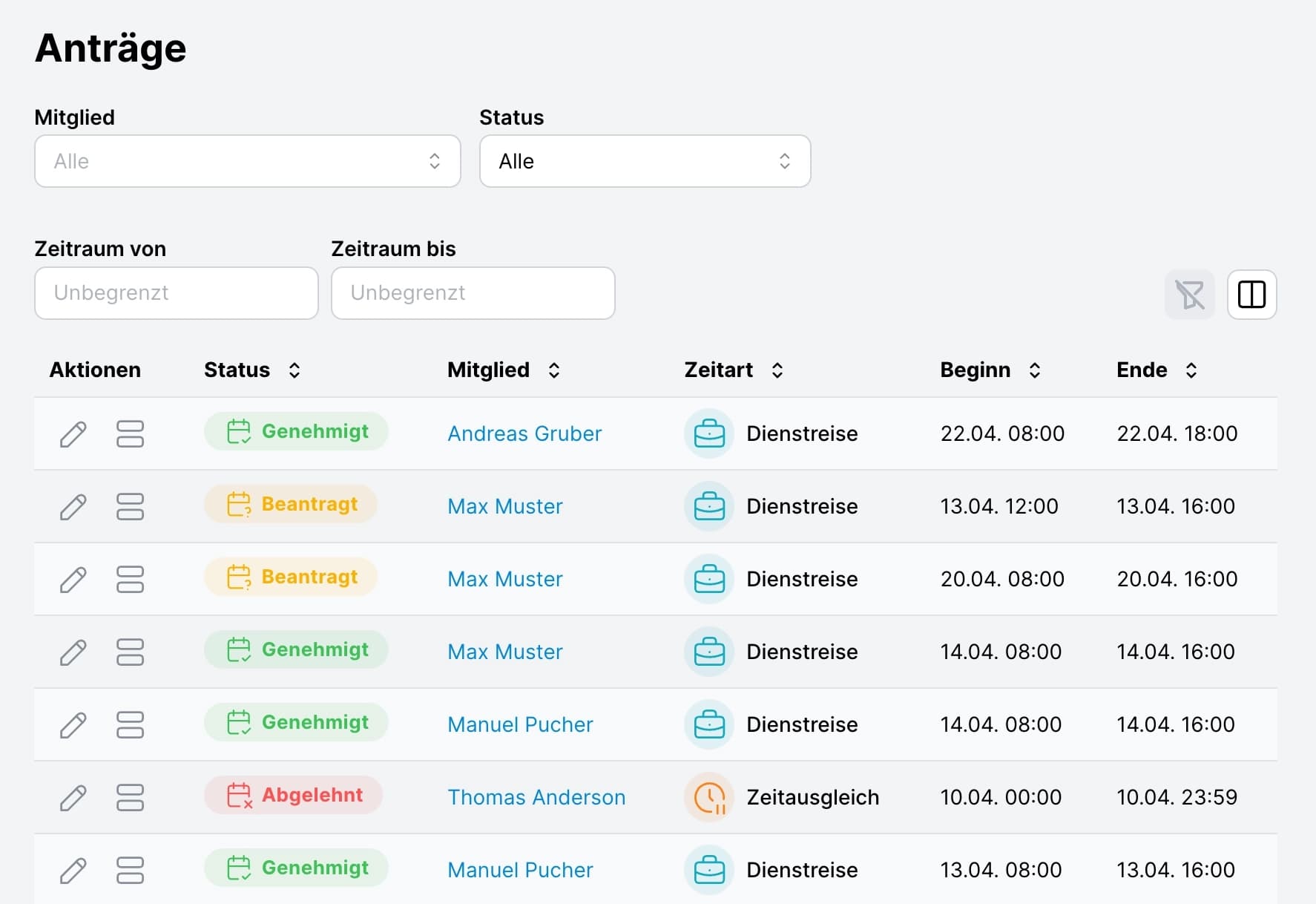
Task: Open details icon in Thomas Anderson row
Action: [x=130, y=797]
